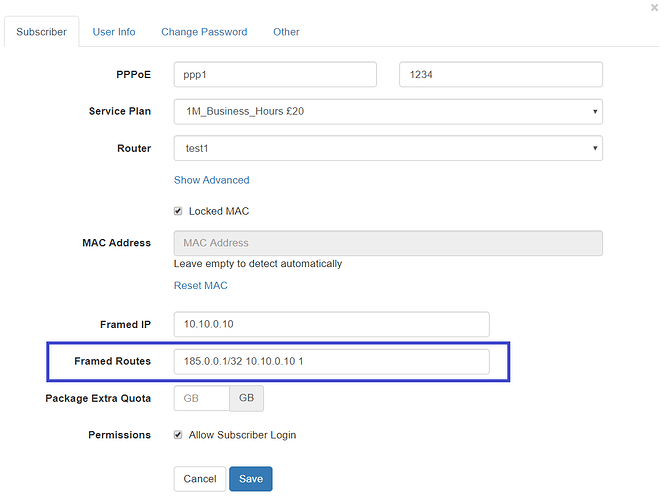Screen dimensions: 664x500
Task: Click the Framed IP field
Action: point(332,324)
